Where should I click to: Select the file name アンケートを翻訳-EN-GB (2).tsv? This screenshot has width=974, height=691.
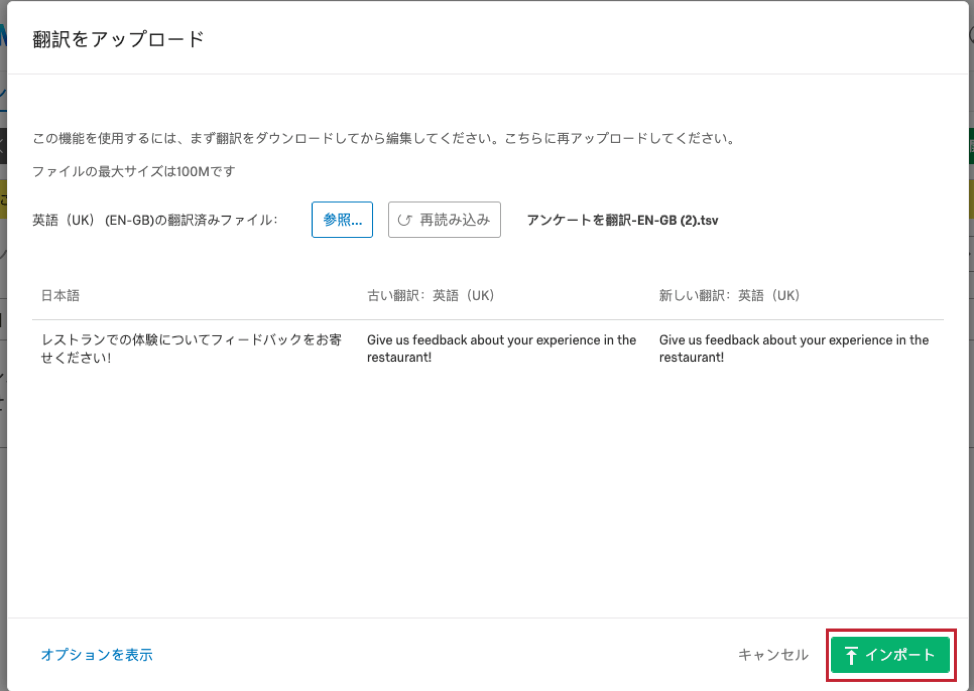pos(622,220)
